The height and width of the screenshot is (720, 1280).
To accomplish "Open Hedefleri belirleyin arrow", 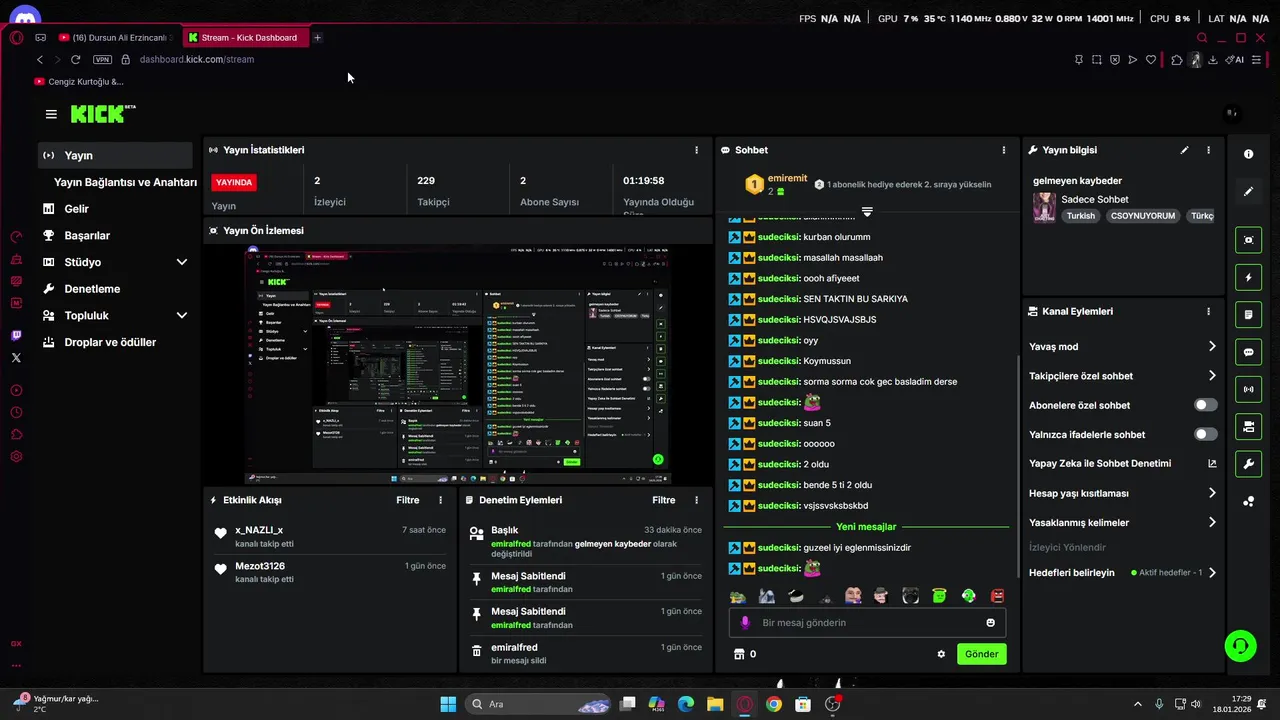I will click(x=1212, y=573).
